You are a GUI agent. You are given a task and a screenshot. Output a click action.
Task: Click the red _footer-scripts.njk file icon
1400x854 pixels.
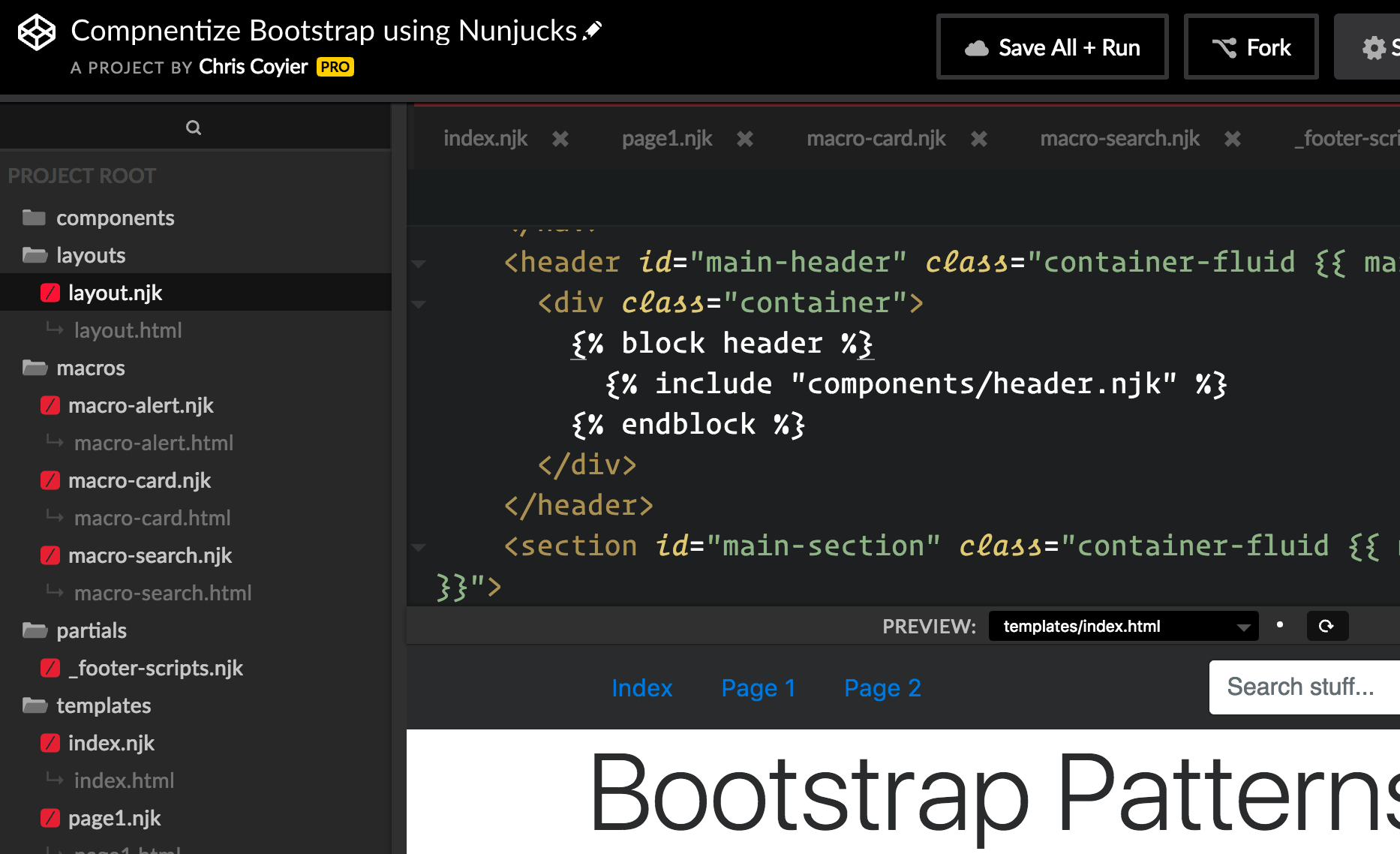50,668
